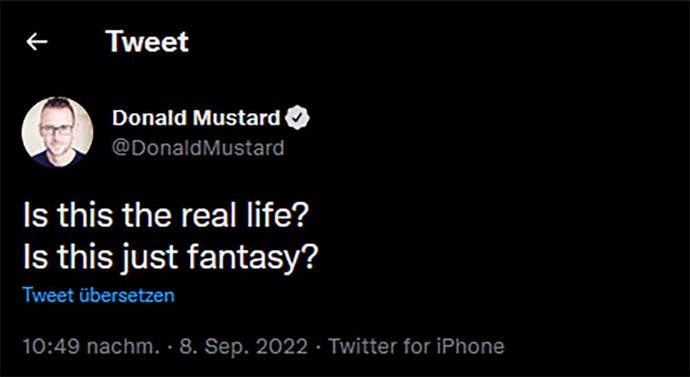Screen dimensions: 690x377
Task: Click the 8. Sep. 2022 date
Action: pyautogui.click(x=244, y=347)
